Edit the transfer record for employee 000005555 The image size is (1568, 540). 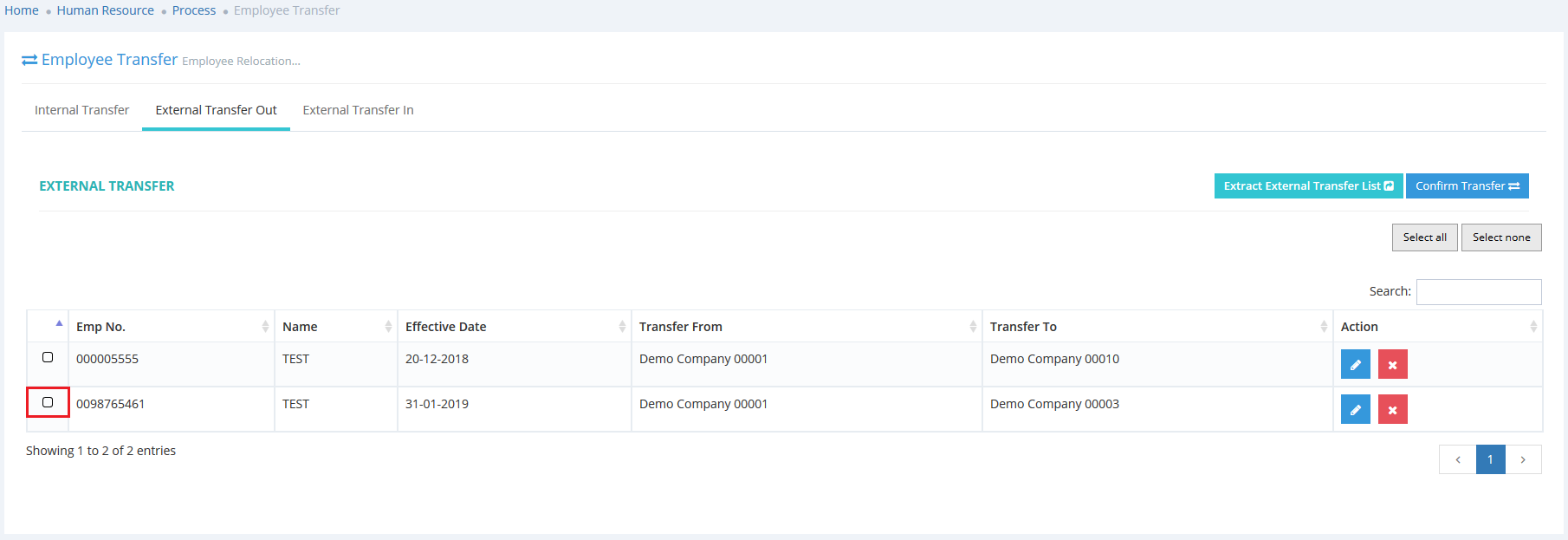pos(1355,364)
